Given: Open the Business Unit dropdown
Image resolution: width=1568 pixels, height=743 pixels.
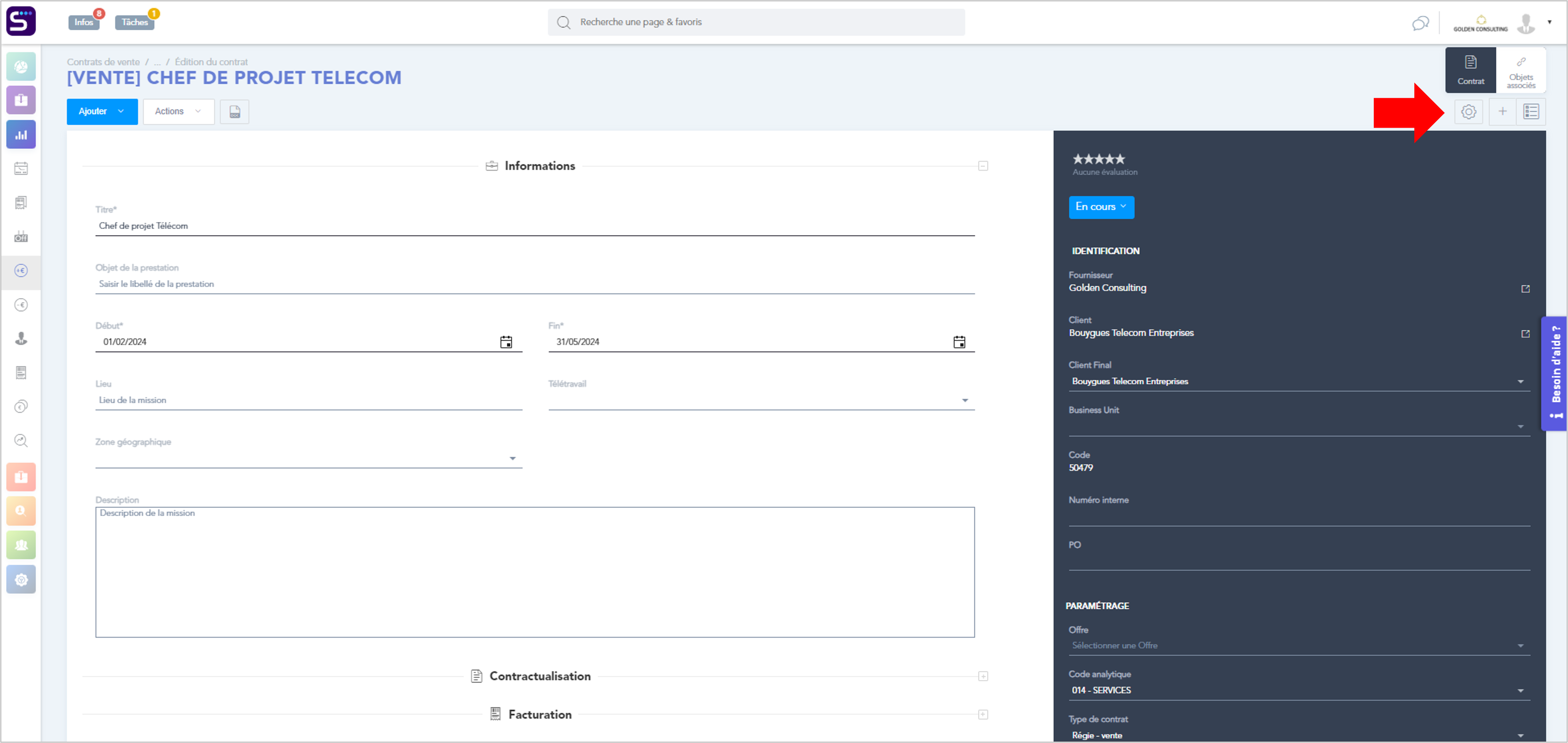Looking at the screenshot, I should point(1299,426).
